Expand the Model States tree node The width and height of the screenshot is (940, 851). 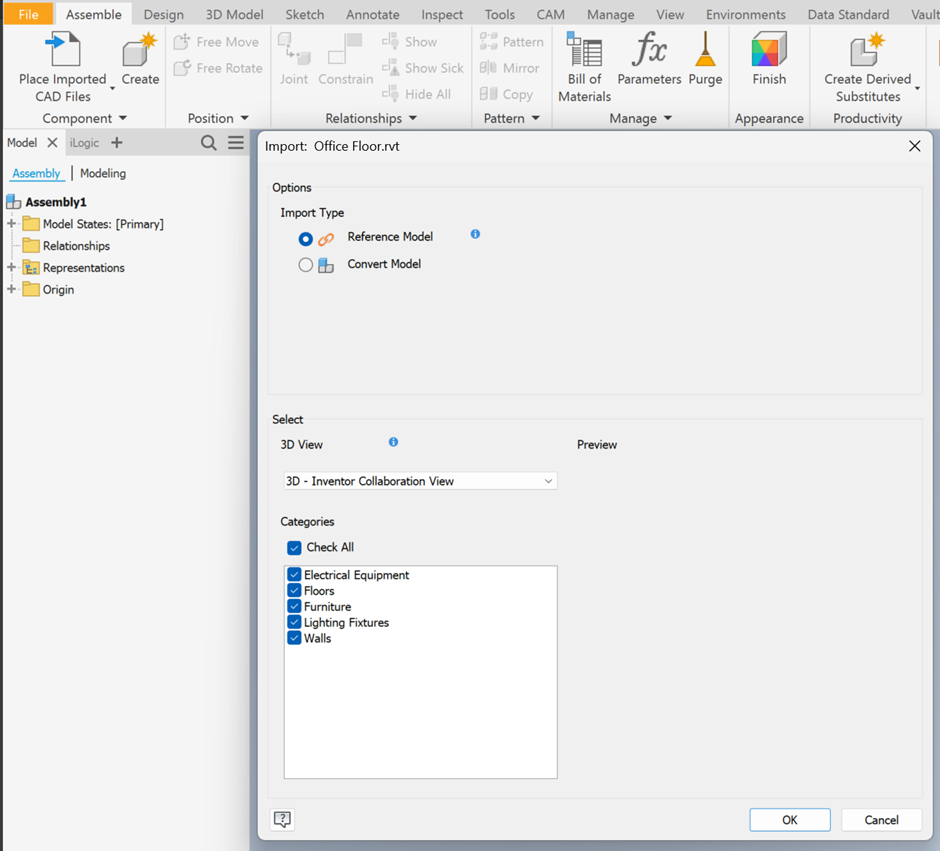tap(12, 224)
